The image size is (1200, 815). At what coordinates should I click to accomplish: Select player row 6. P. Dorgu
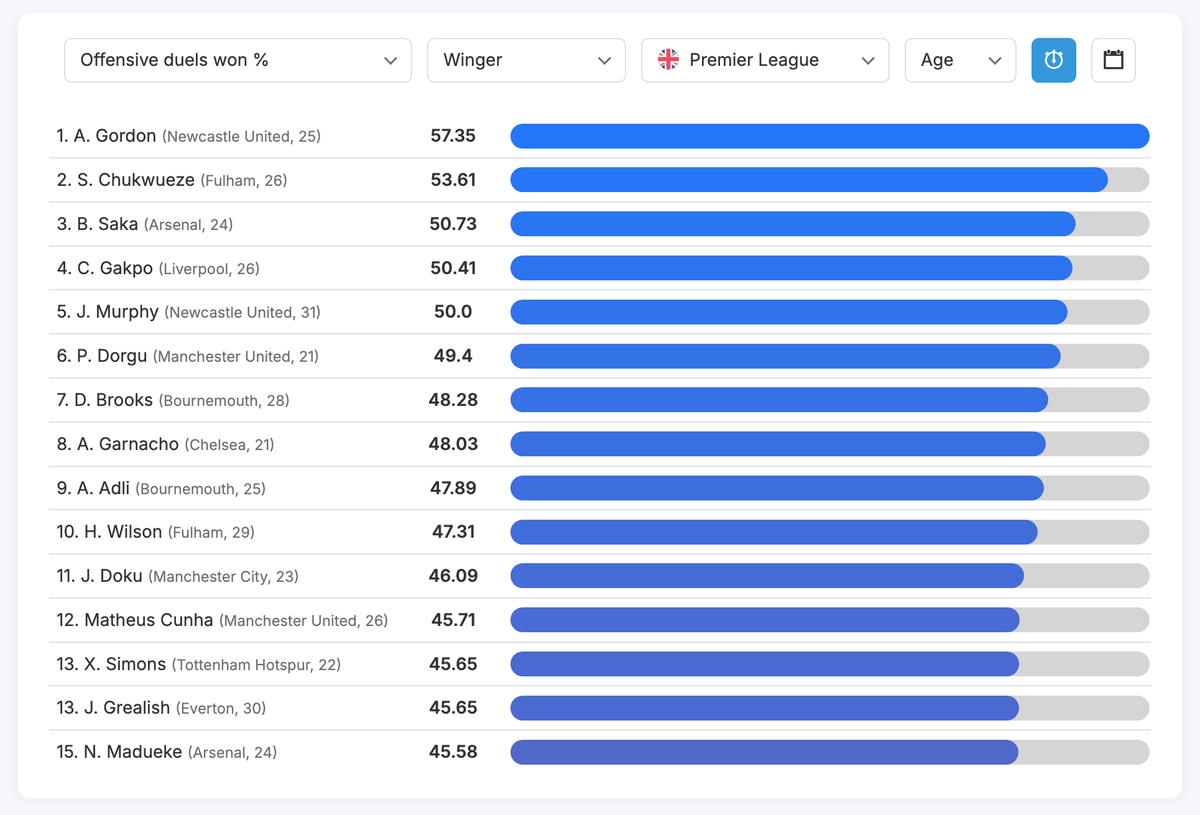point(602,356)
